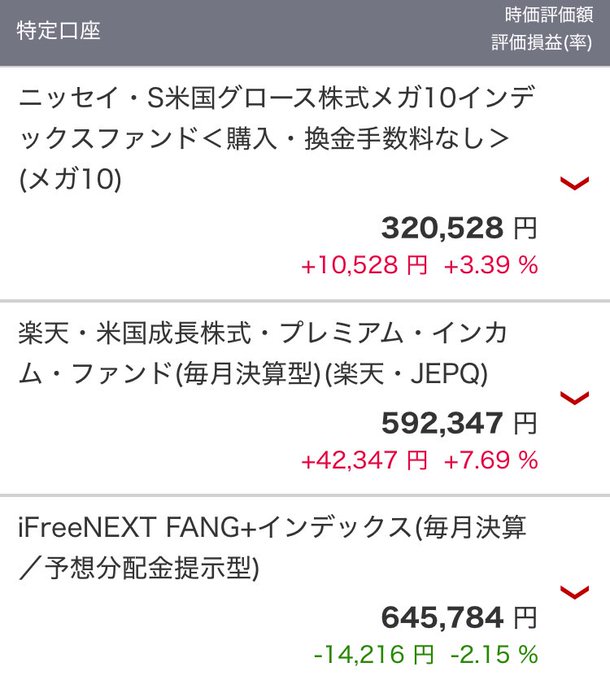Click the (メガ10) abbreviation label

click(70, 179)
